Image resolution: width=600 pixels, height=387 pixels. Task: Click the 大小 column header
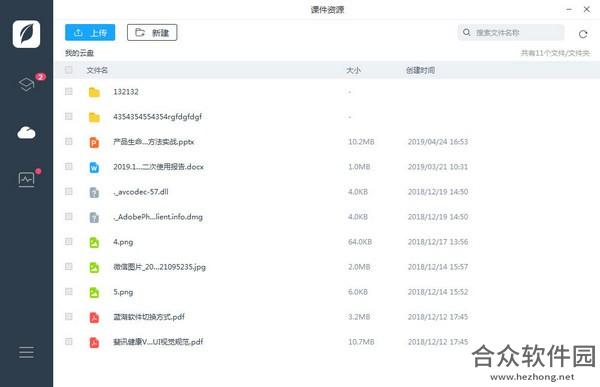click(x=354, y=70)
